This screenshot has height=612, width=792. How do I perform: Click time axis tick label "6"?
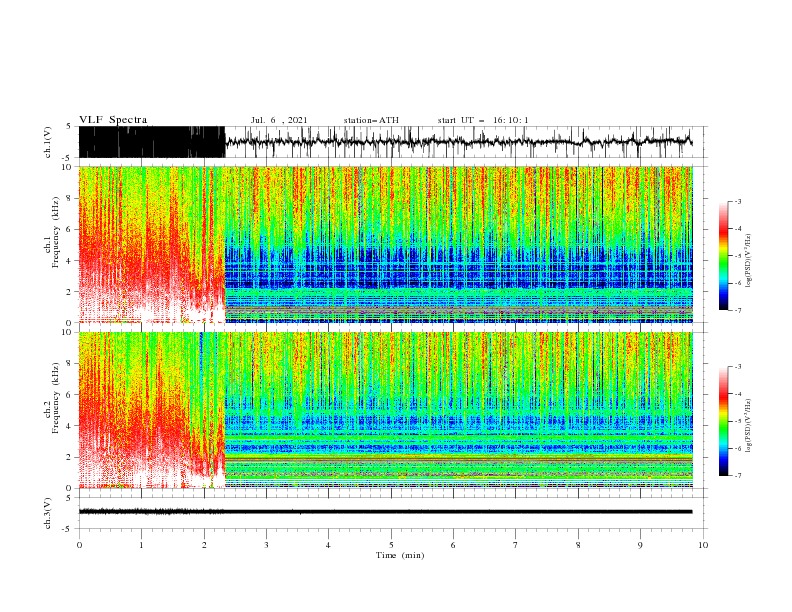tap(453, 545)
